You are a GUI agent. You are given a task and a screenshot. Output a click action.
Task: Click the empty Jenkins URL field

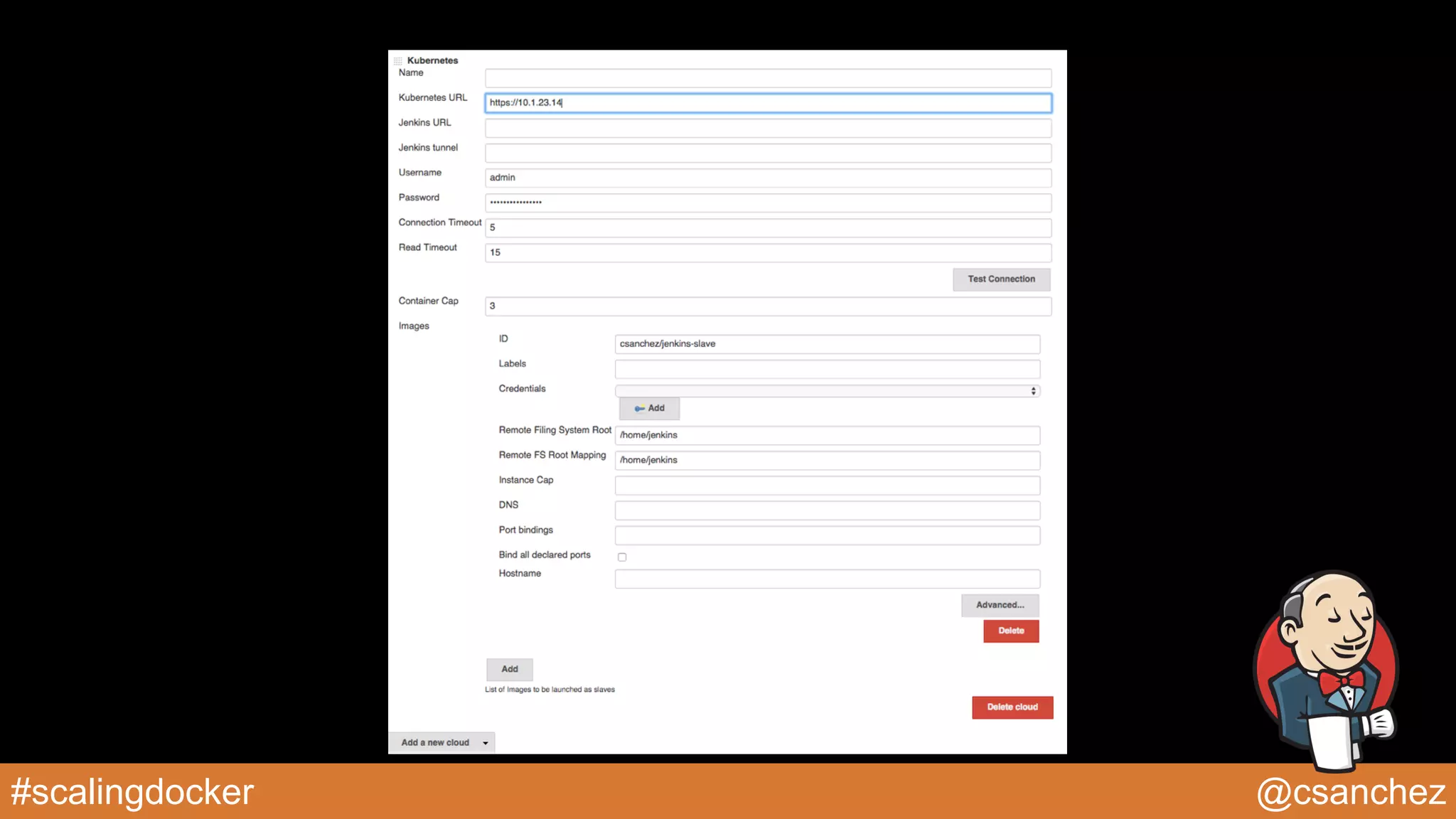coord(768,128)
